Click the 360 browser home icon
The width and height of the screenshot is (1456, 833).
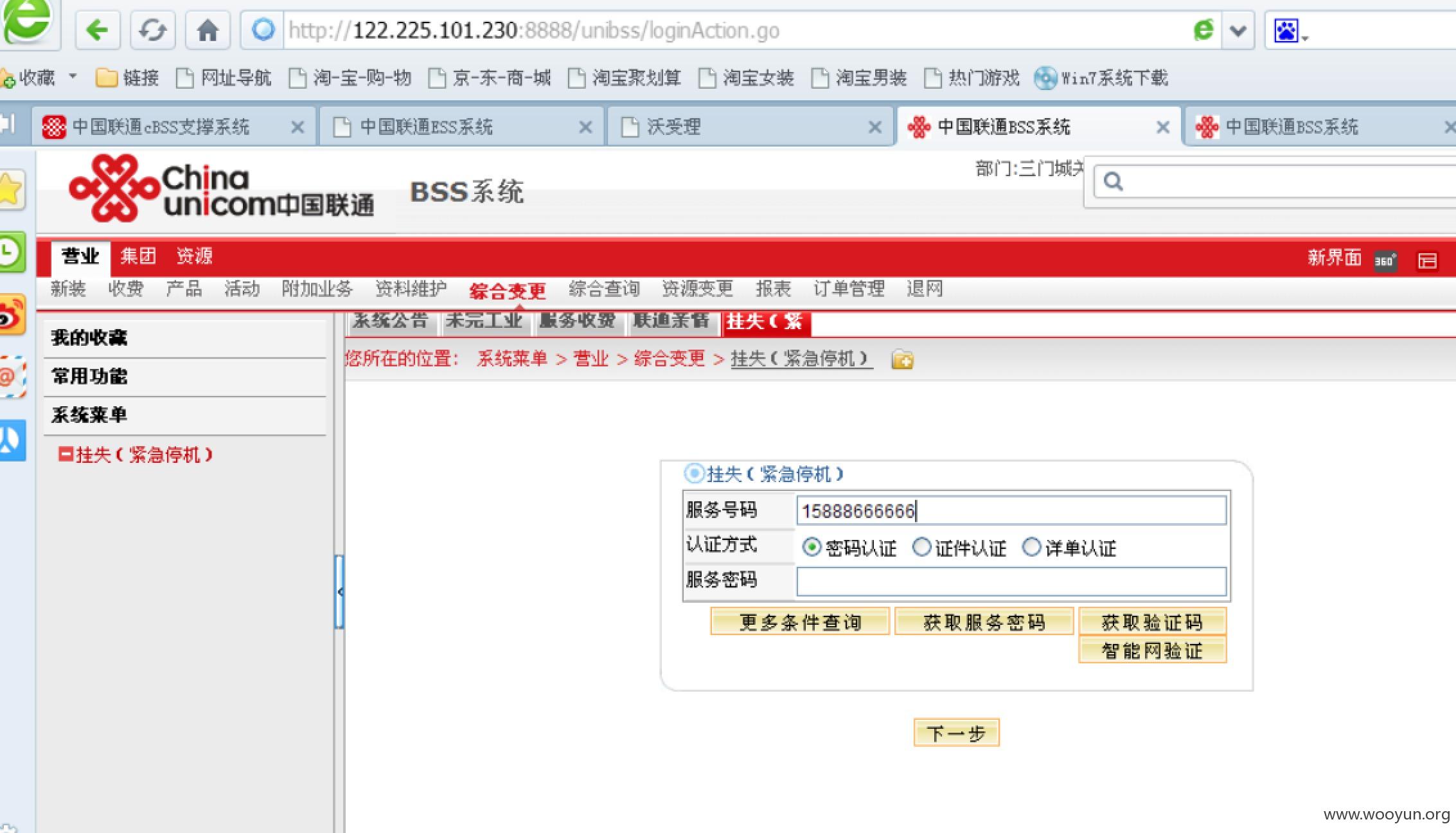point(207,30)
